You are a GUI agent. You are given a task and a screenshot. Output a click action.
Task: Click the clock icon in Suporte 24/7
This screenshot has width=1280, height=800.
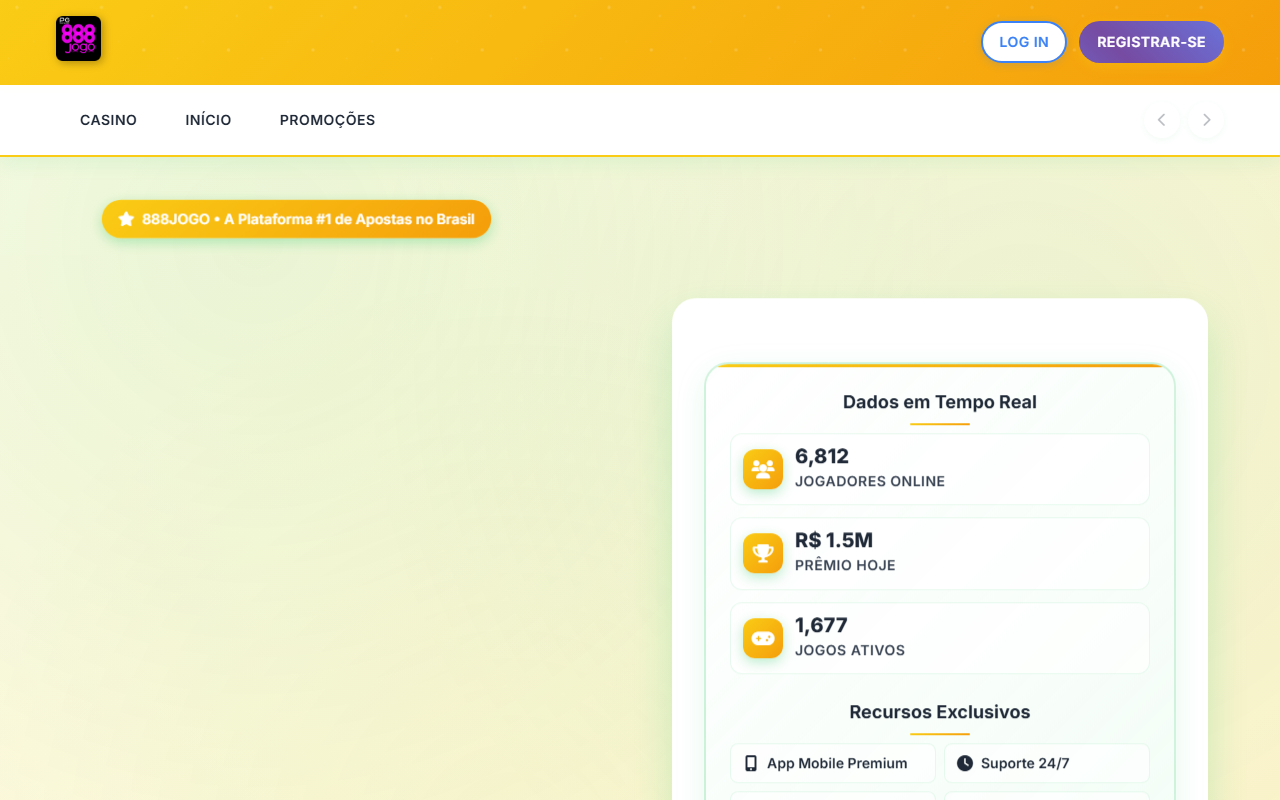tap(965, 763)
